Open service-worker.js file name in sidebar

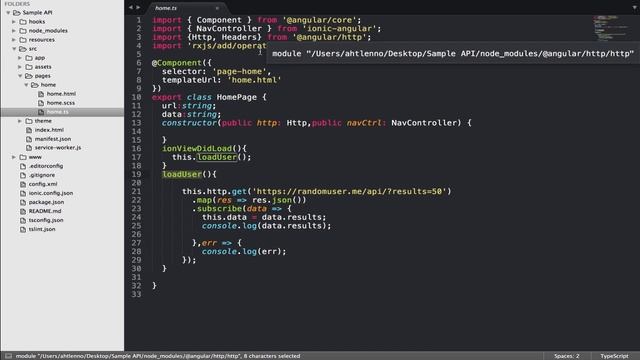tap(58, 148)
